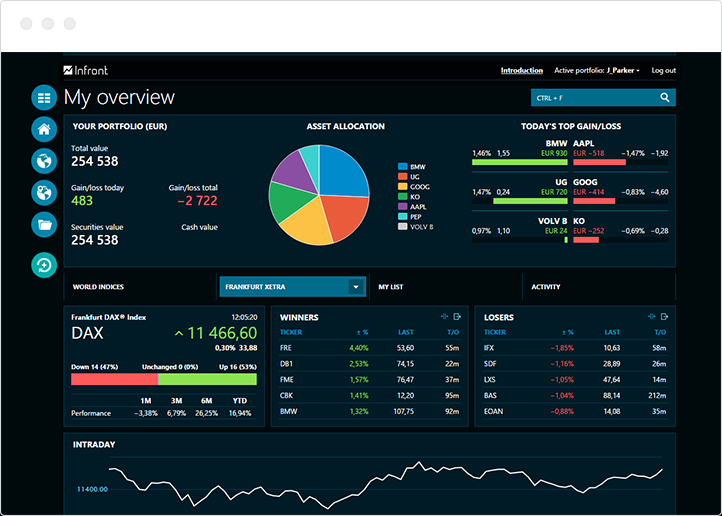Focus the CTRL + F search field
Screen dimensions: 722x516
(603, 98)
